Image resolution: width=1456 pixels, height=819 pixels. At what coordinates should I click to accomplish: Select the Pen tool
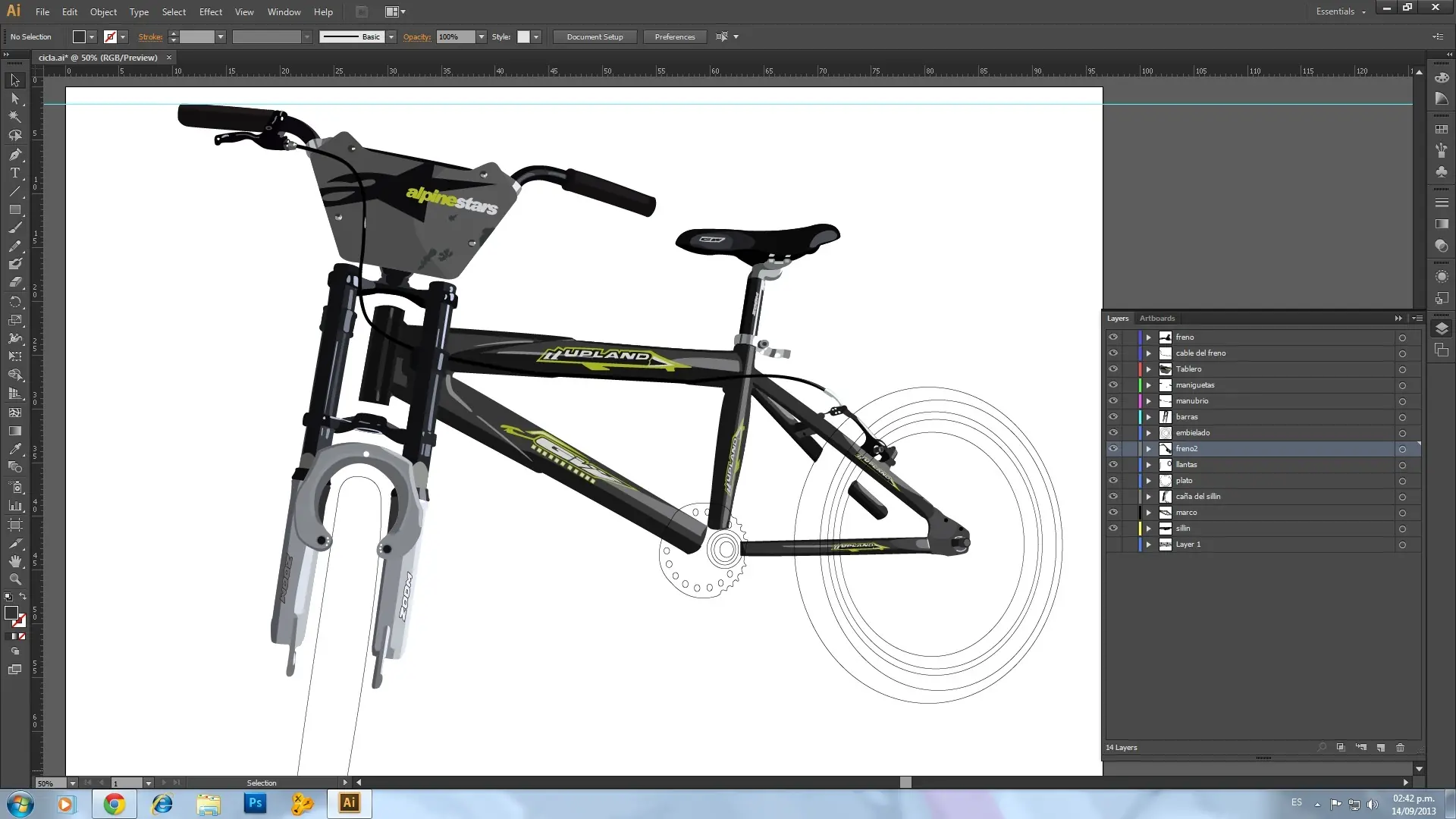pyautogui.click(x=15, y=155)
